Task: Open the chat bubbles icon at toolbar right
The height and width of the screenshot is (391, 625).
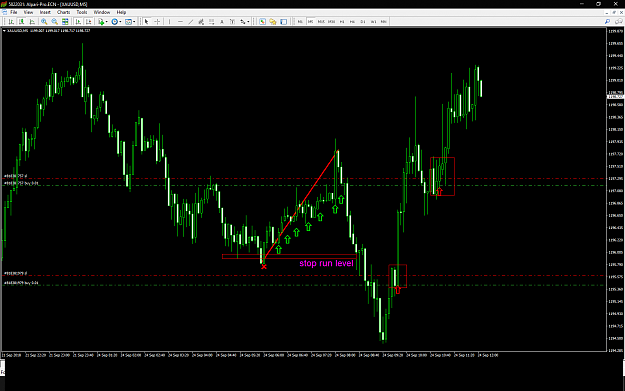Action: pyautogui.click(x=619, y=22)
